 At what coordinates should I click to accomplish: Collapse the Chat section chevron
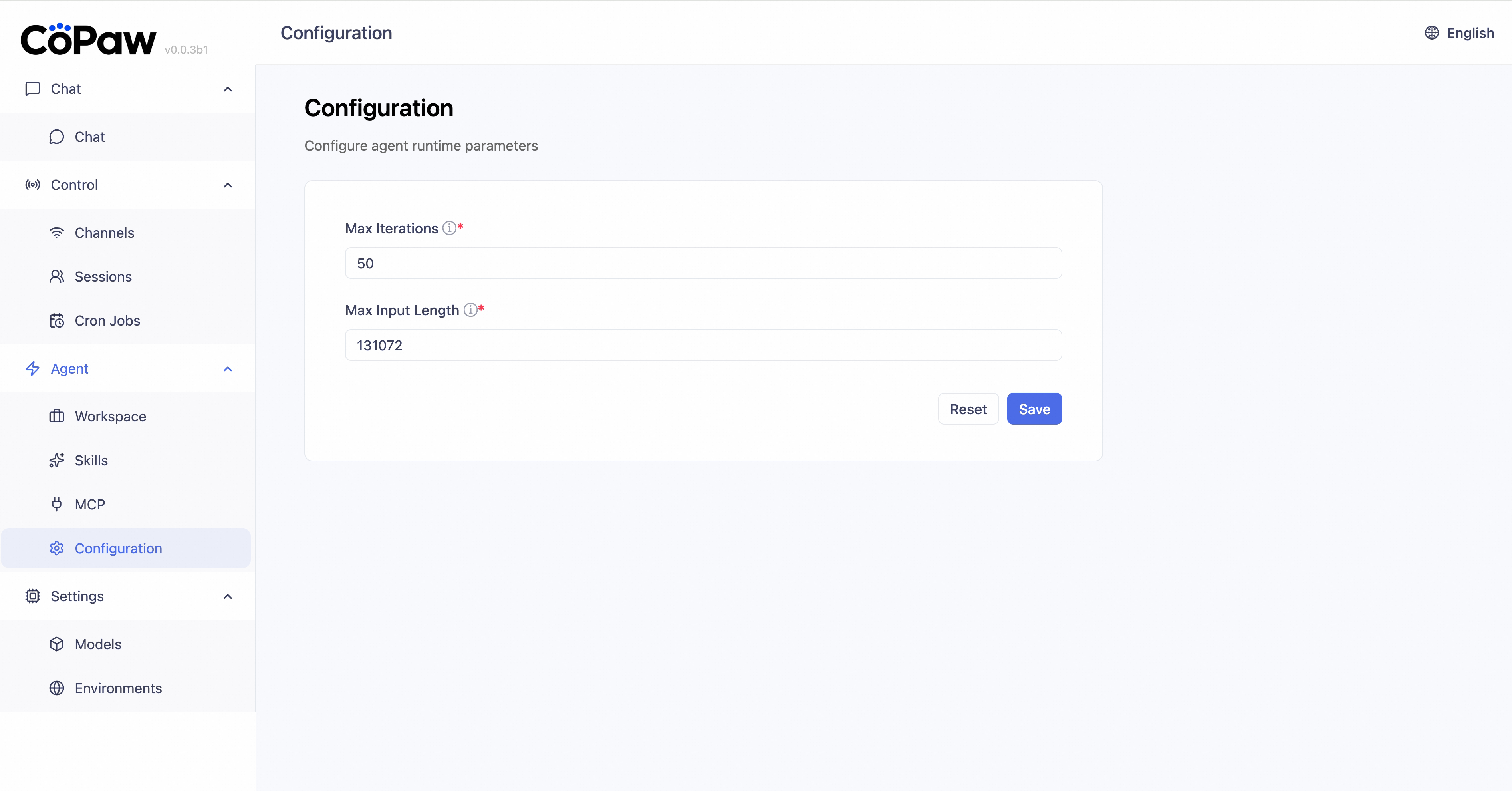point(228,89)
